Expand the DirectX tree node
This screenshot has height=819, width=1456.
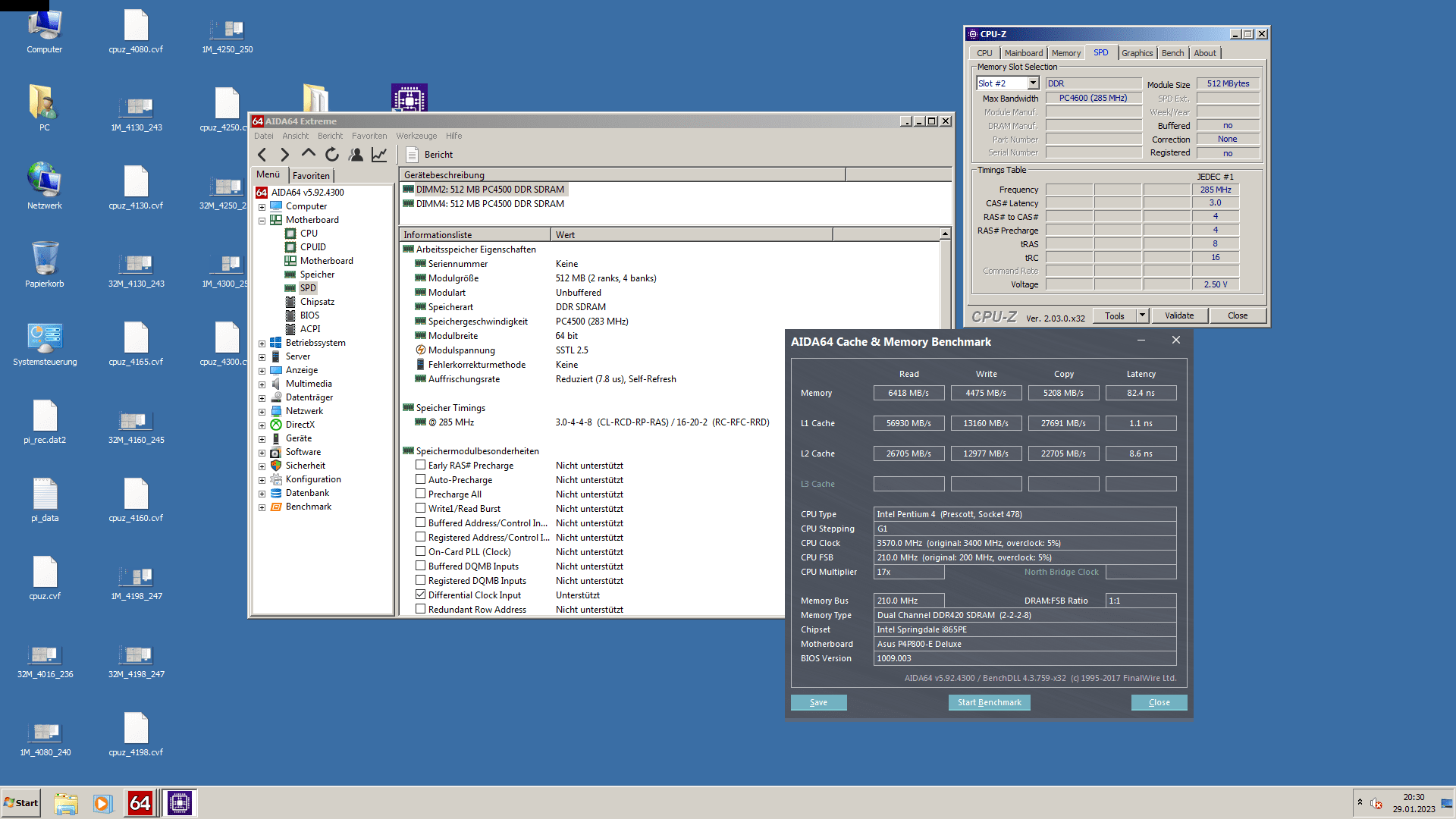click(262, 425)
